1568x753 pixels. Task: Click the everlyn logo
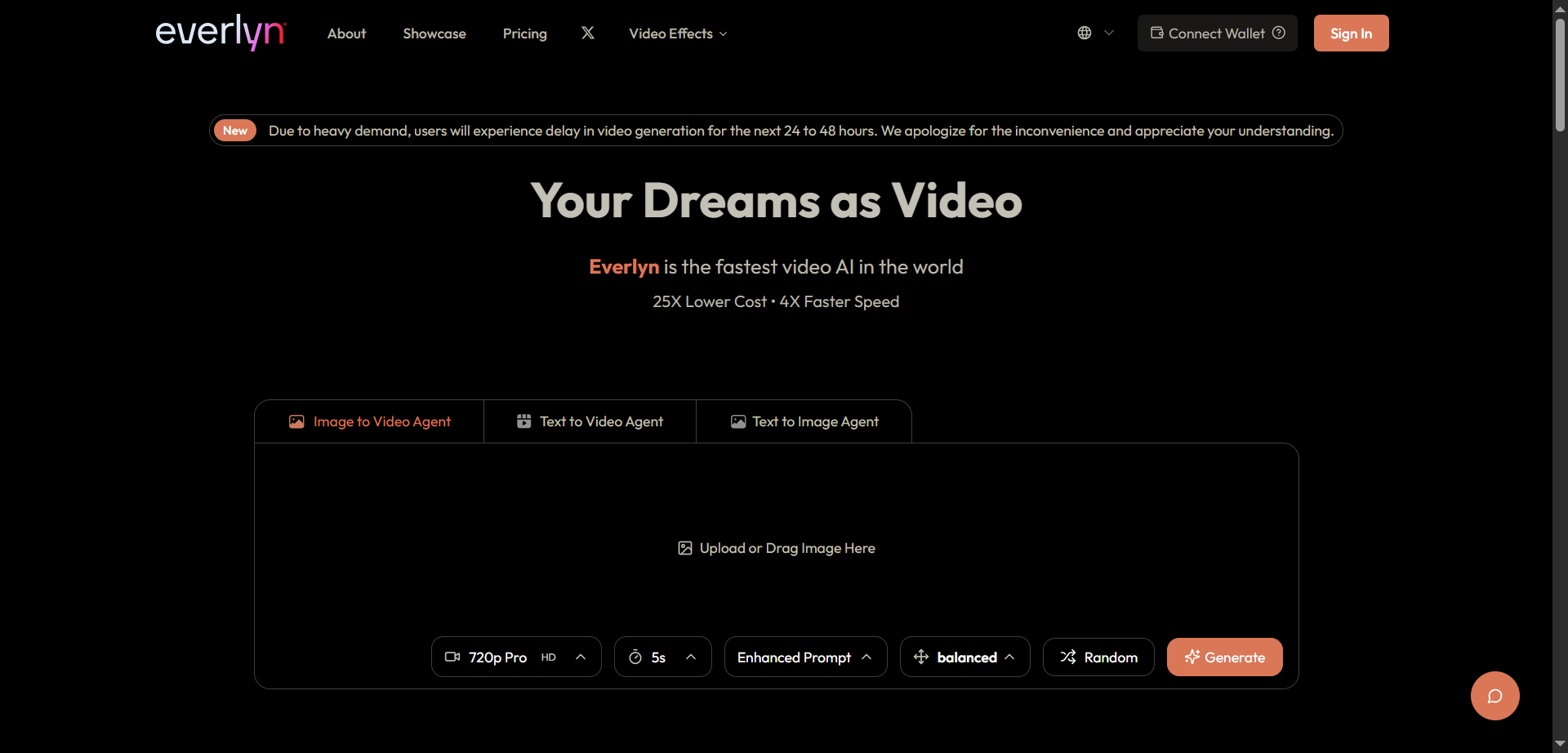click(220, 33)
